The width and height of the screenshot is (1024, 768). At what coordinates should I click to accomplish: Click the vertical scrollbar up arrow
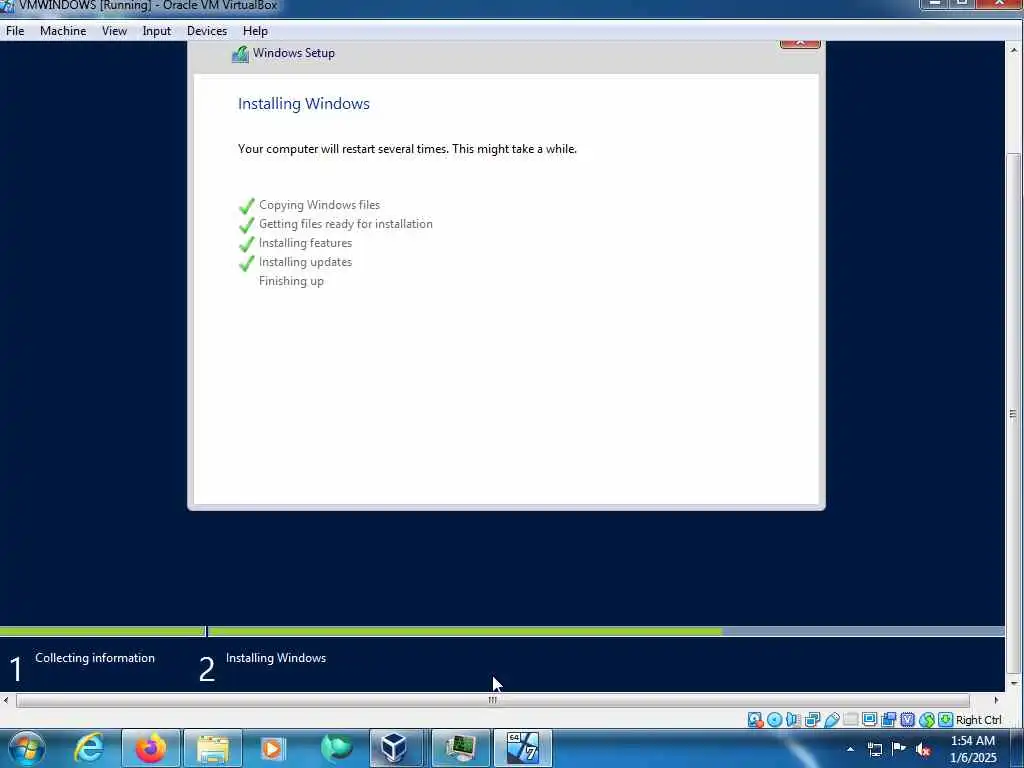[1014, 50]
